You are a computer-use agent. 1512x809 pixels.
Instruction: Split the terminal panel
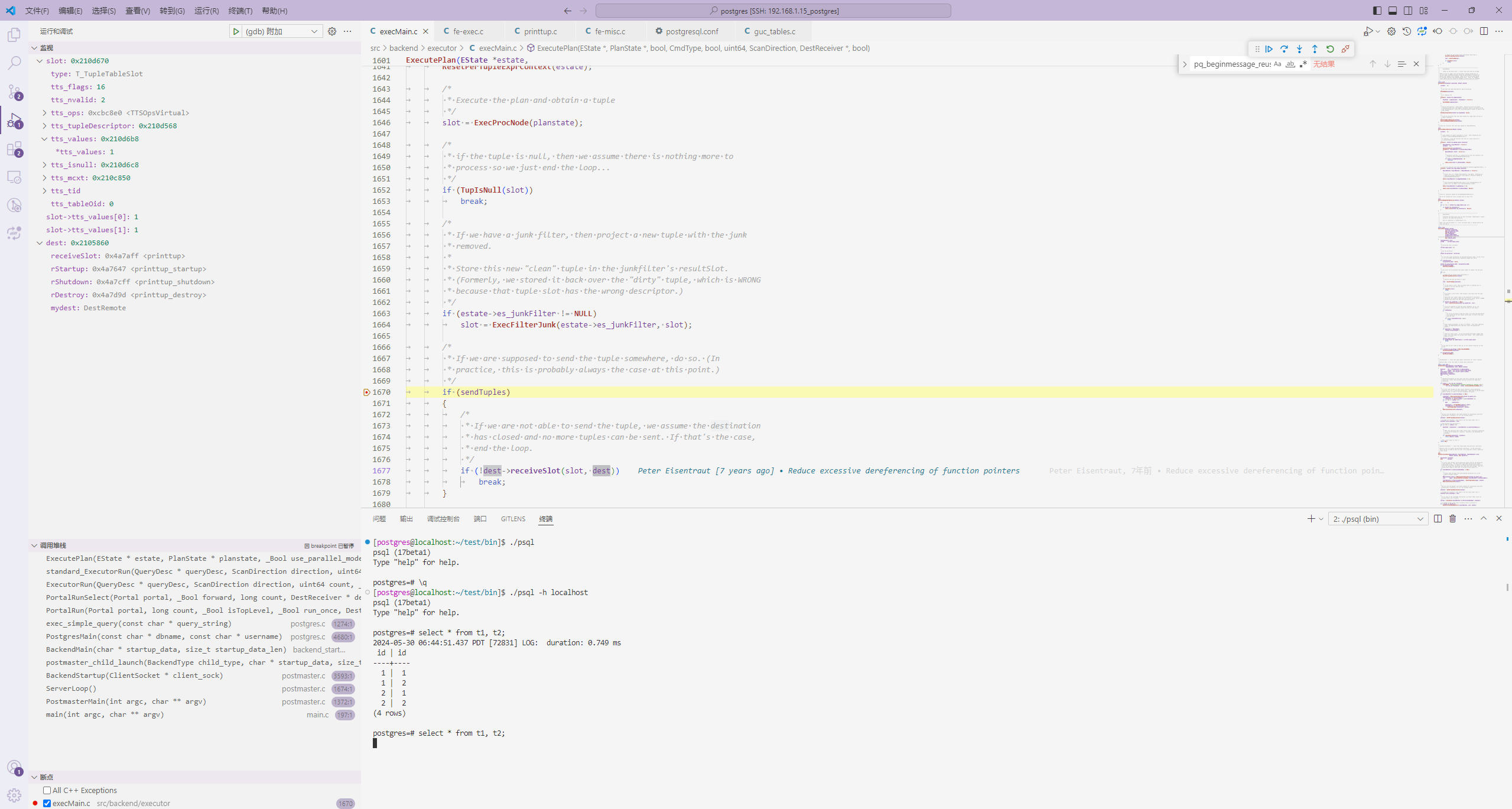pyautogui.click(x=1438, y=519)
